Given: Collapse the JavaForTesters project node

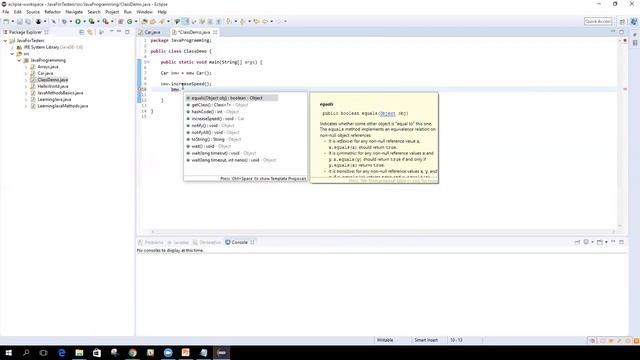Looking at the screenshot, I should [5, 41].
